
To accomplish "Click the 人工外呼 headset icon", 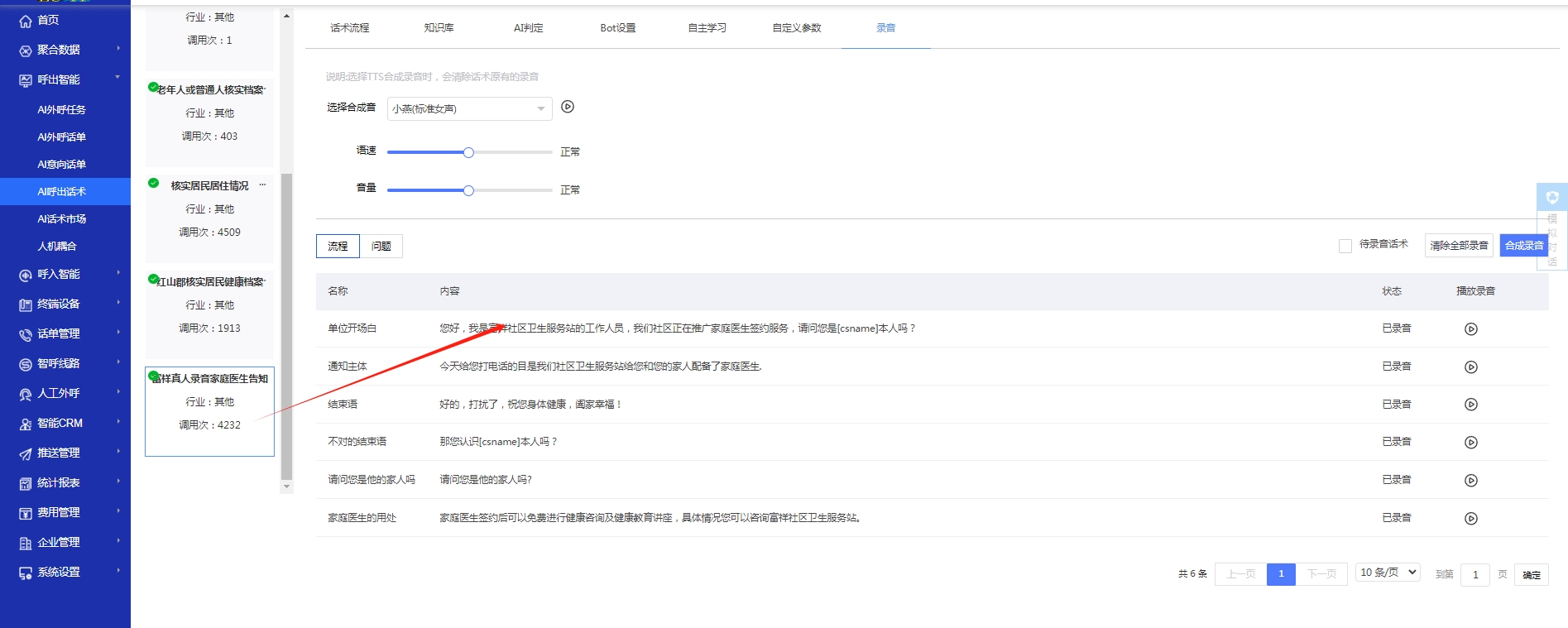I will click(x=26, y=394).
